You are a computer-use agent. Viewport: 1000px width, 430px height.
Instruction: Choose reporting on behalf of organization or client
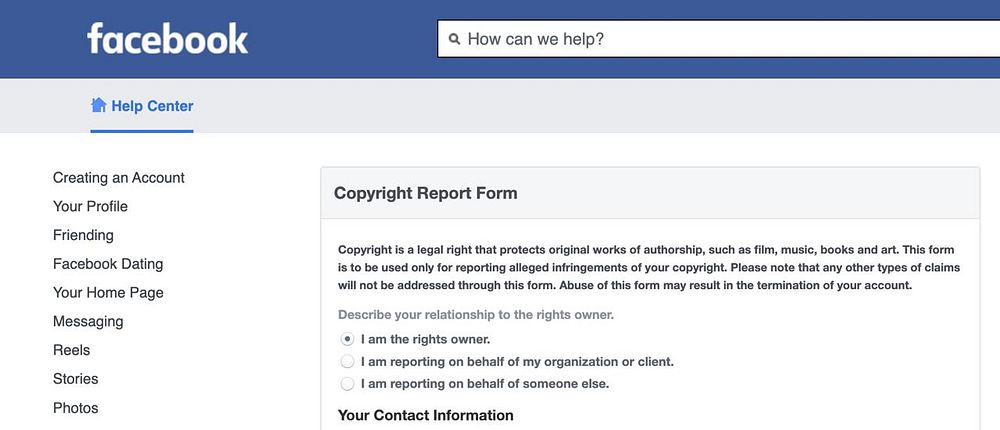coord(348,361)
